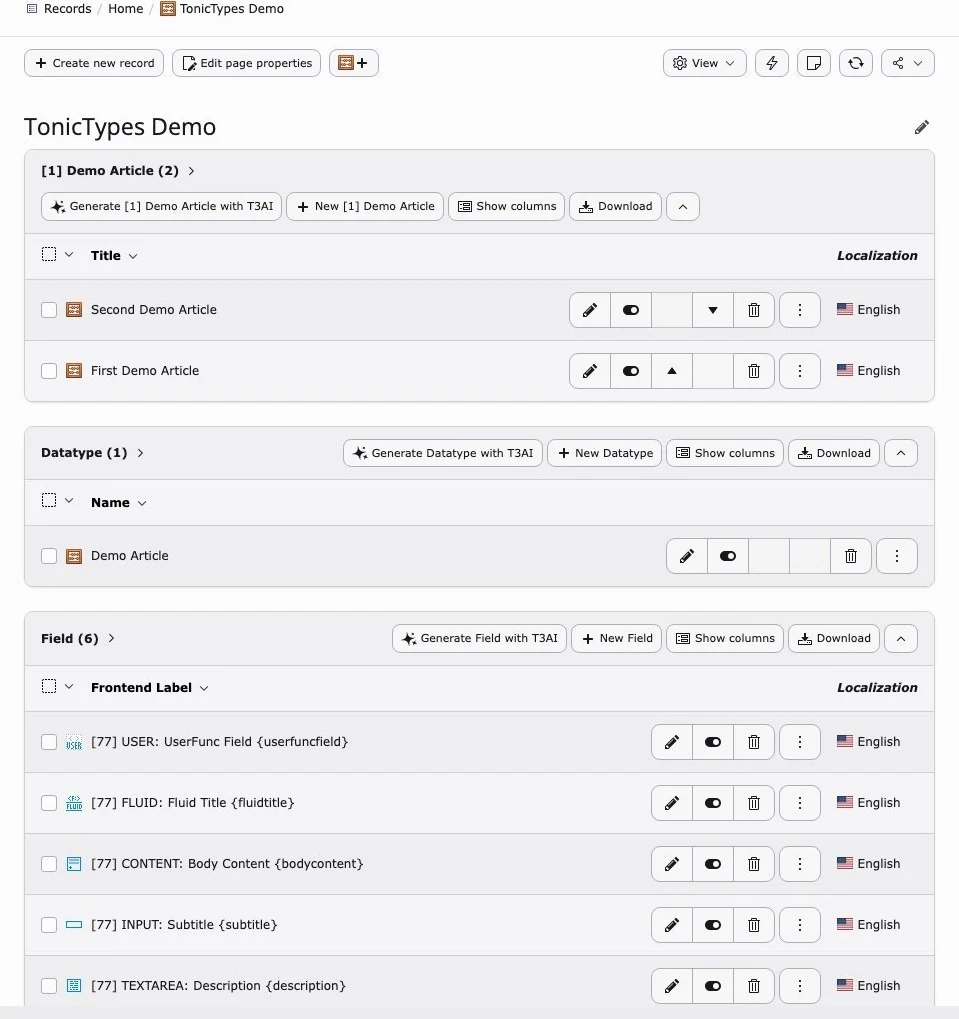The height and width of the screenshot is (1019, 959).
Task: Toggle visibility of Second Demo Article
Action: pyautogui.click(x=631, y=310)
